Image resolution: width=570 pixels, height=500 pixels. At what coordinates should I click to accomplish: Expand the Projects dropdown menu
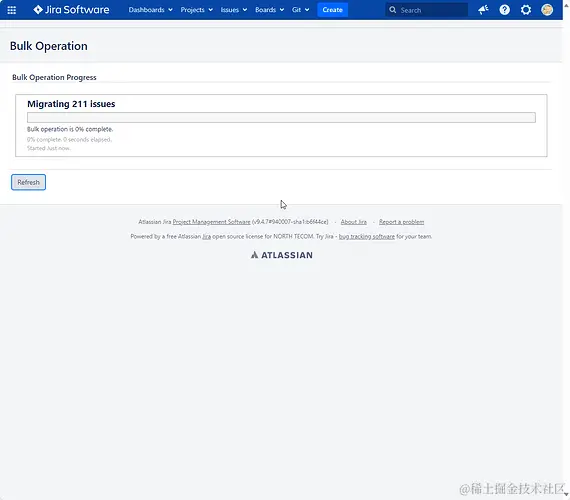(197, 10)
